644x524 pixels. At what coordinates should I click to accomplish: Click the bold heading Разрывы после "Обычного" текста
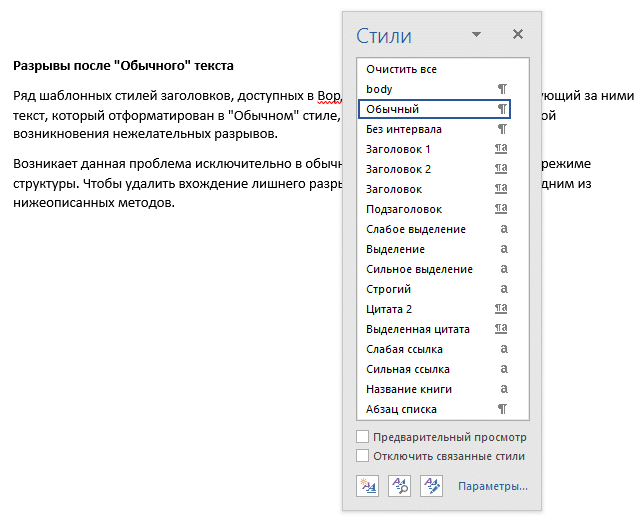pos(124,66)
